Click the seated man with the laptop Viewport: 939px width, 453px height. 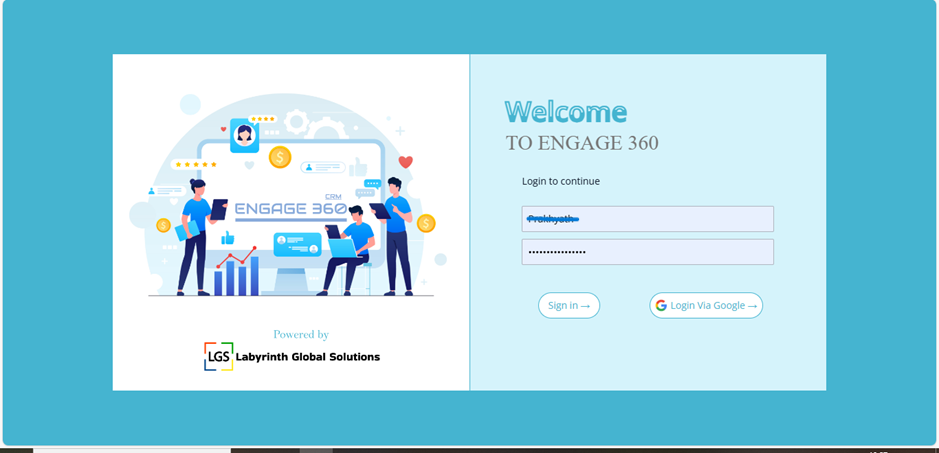click(350, 250)
